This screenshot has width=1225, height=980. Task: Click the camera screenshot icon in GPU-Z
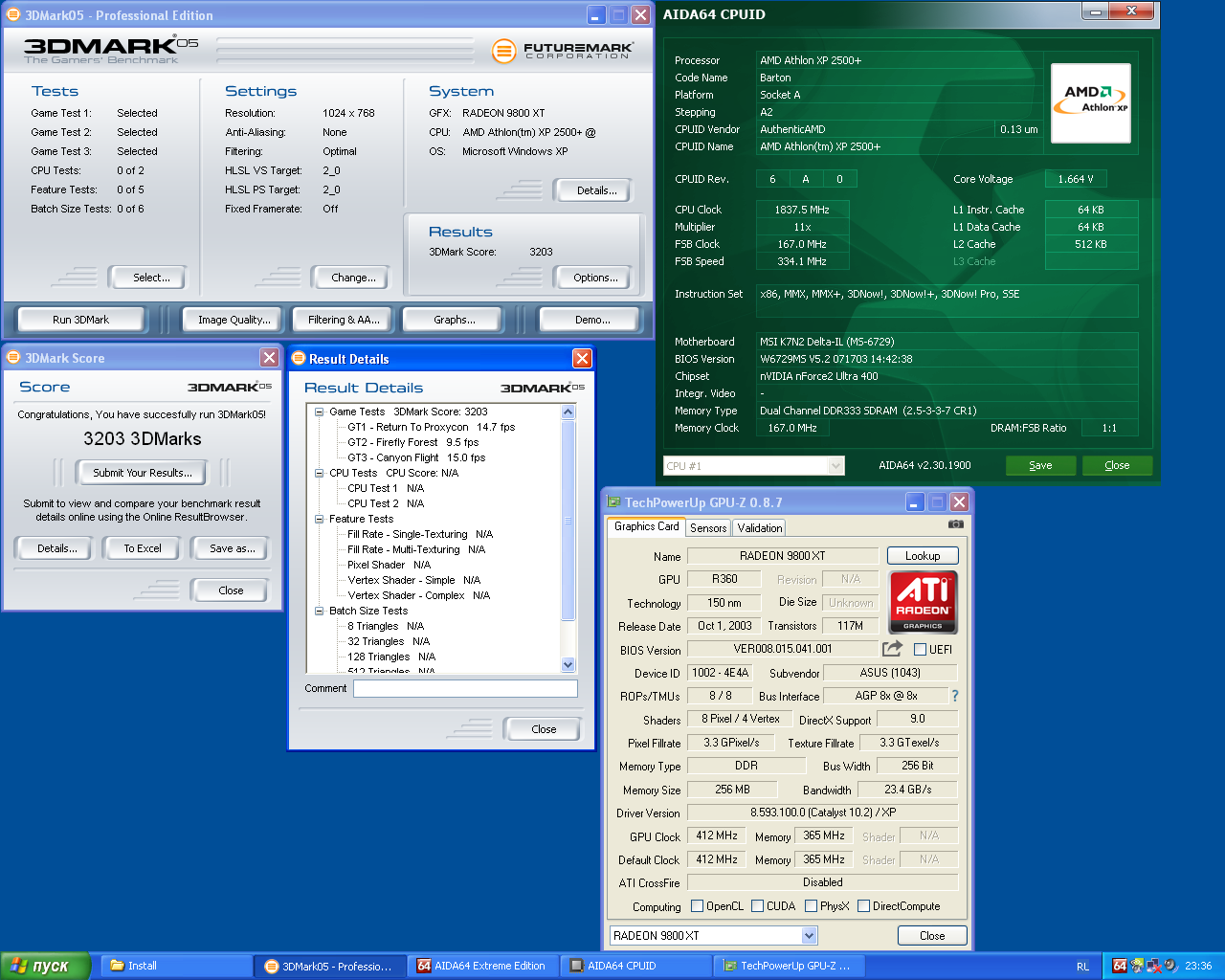pos(955,524)
